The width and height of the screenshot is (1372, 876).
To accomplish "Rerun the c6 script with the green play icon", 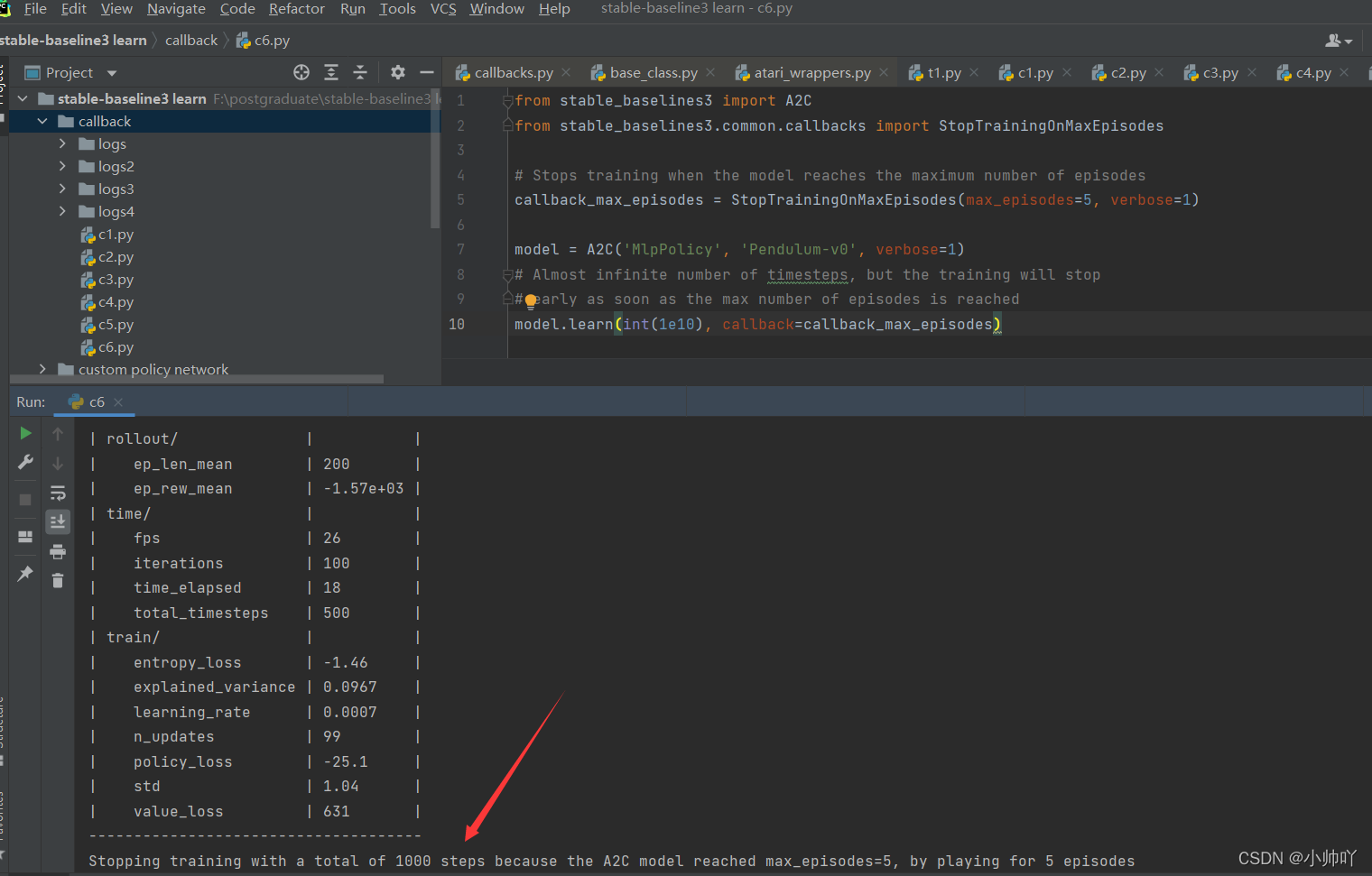I will click(25, 433).
